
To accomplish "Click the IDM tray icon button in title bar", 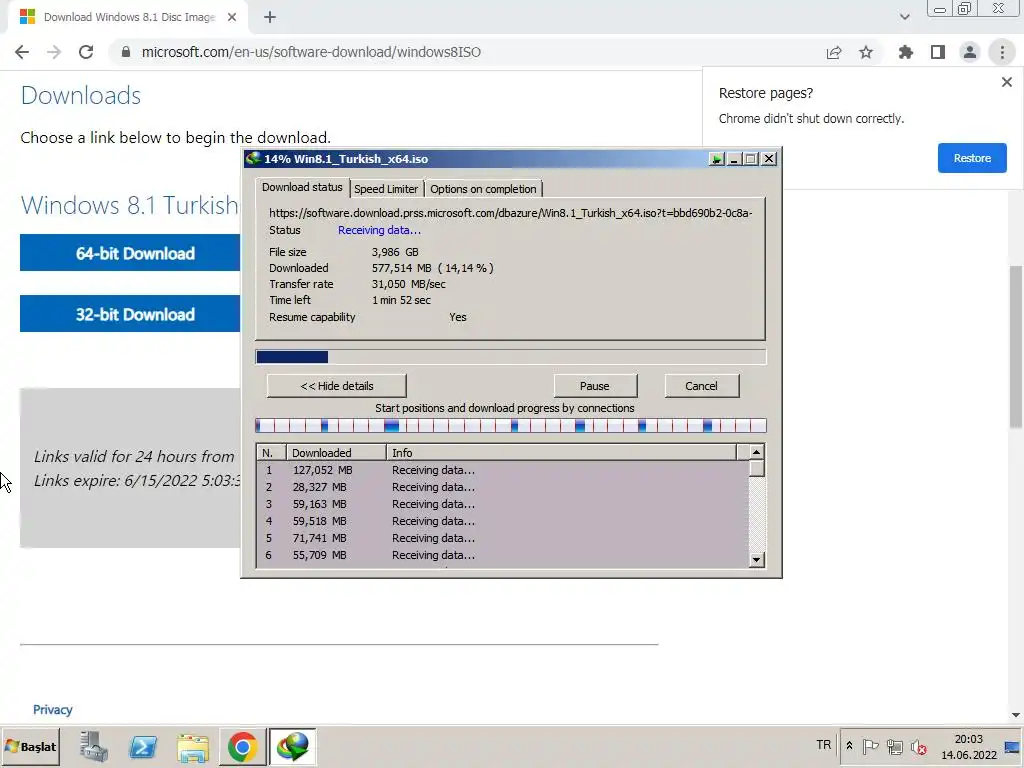I will coord(716,159).
